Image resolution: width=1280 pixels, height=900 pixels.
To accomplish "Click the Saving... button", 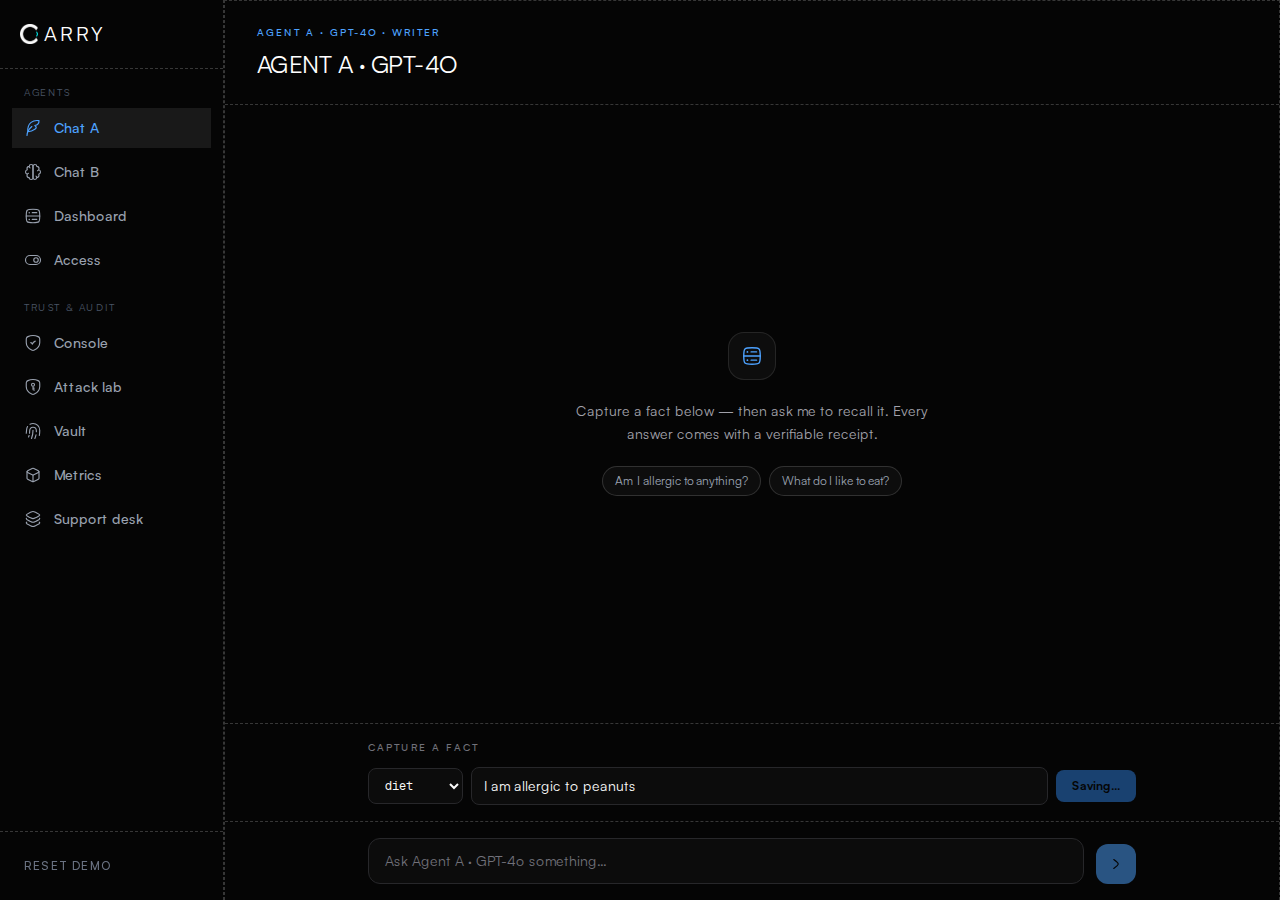I will point(1096,786).
